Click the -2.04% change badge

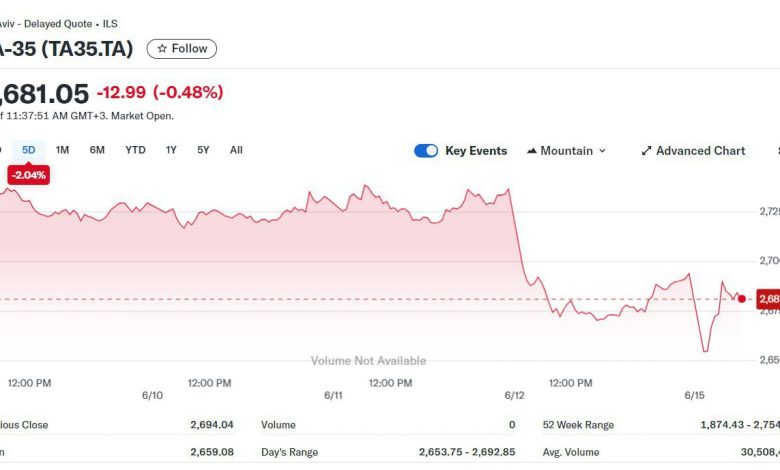click(x=28, y=175)
